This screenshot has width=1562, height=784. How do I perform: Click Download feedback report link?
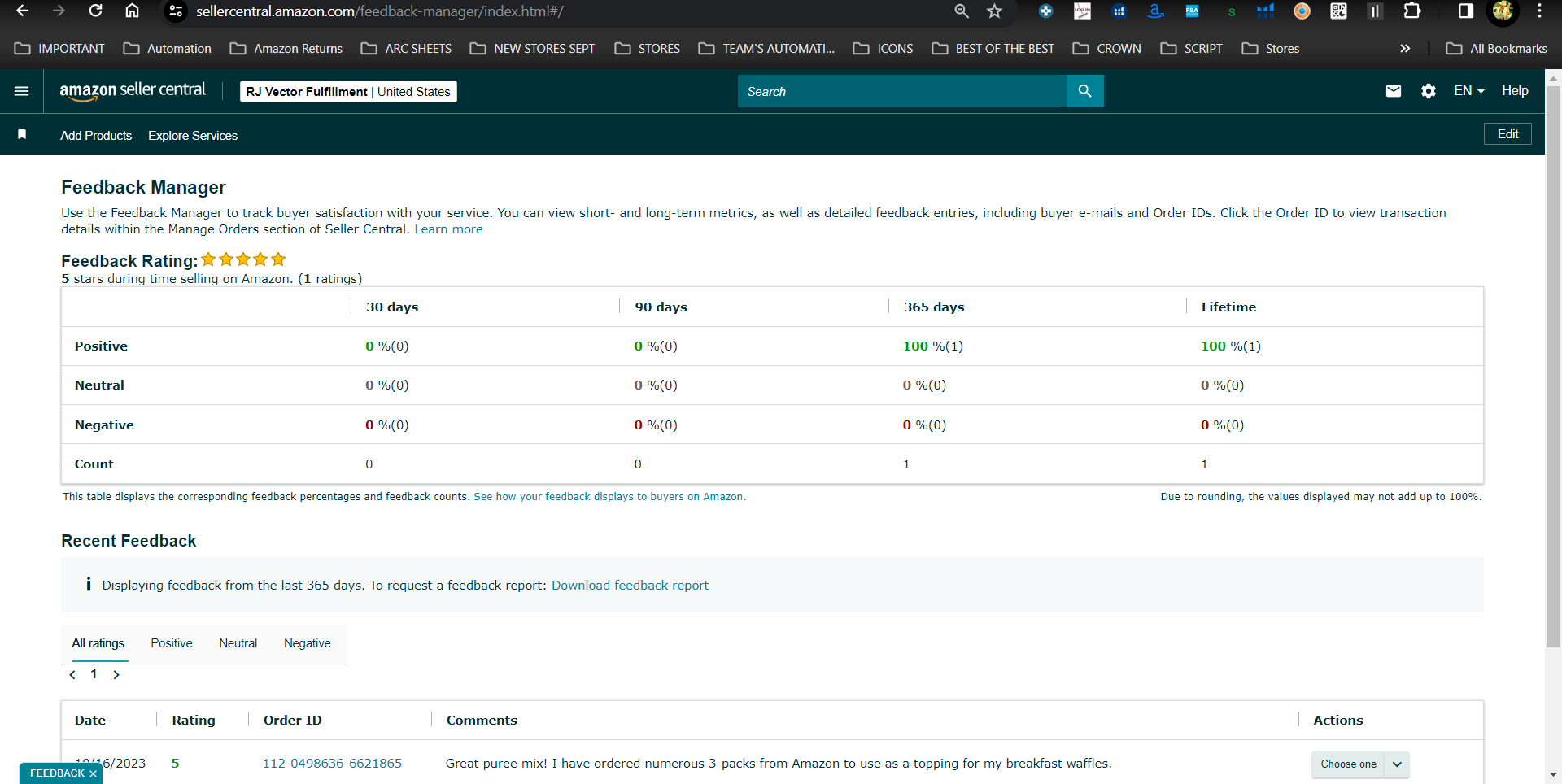pos(630,586)
